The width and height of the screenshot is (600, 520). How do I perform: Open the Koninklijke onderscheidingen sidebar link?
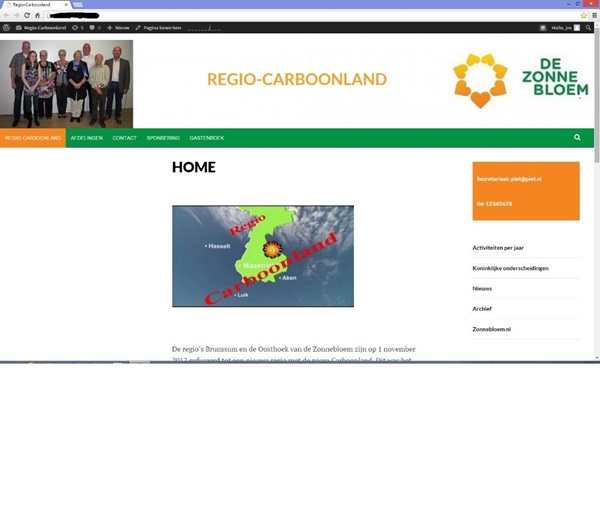[x=510, y=268]
